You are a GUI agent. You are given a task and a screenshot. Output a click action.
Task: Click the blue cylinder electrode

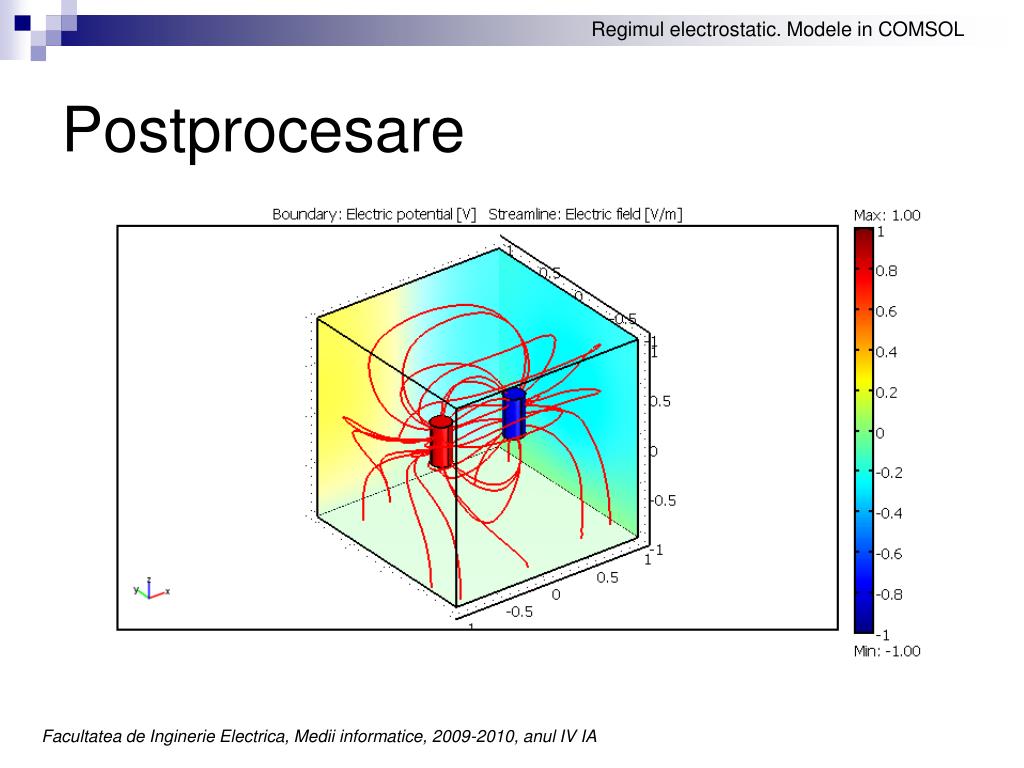coord(514,413)
